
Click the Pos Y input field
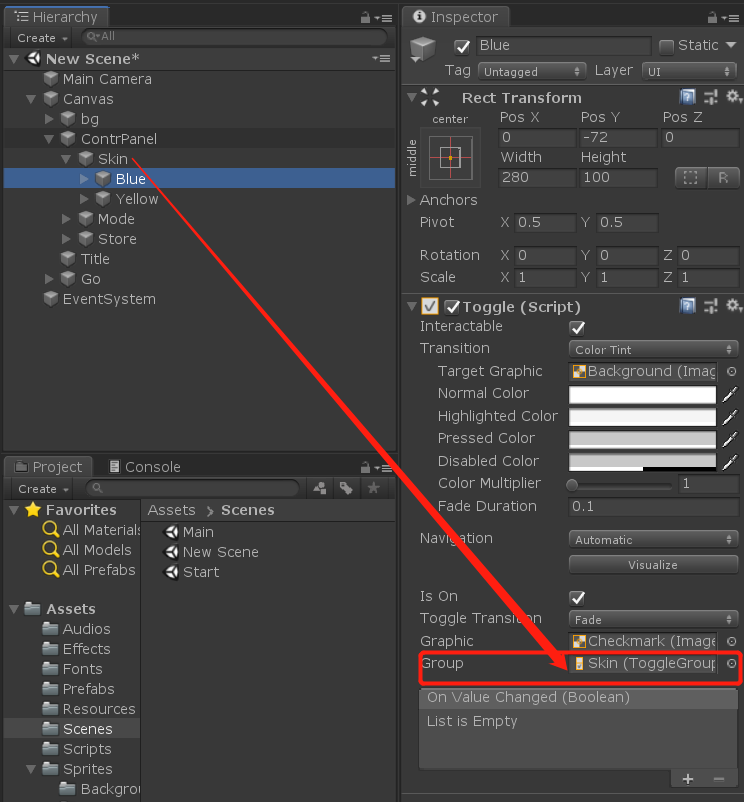(x=618, y=138)
